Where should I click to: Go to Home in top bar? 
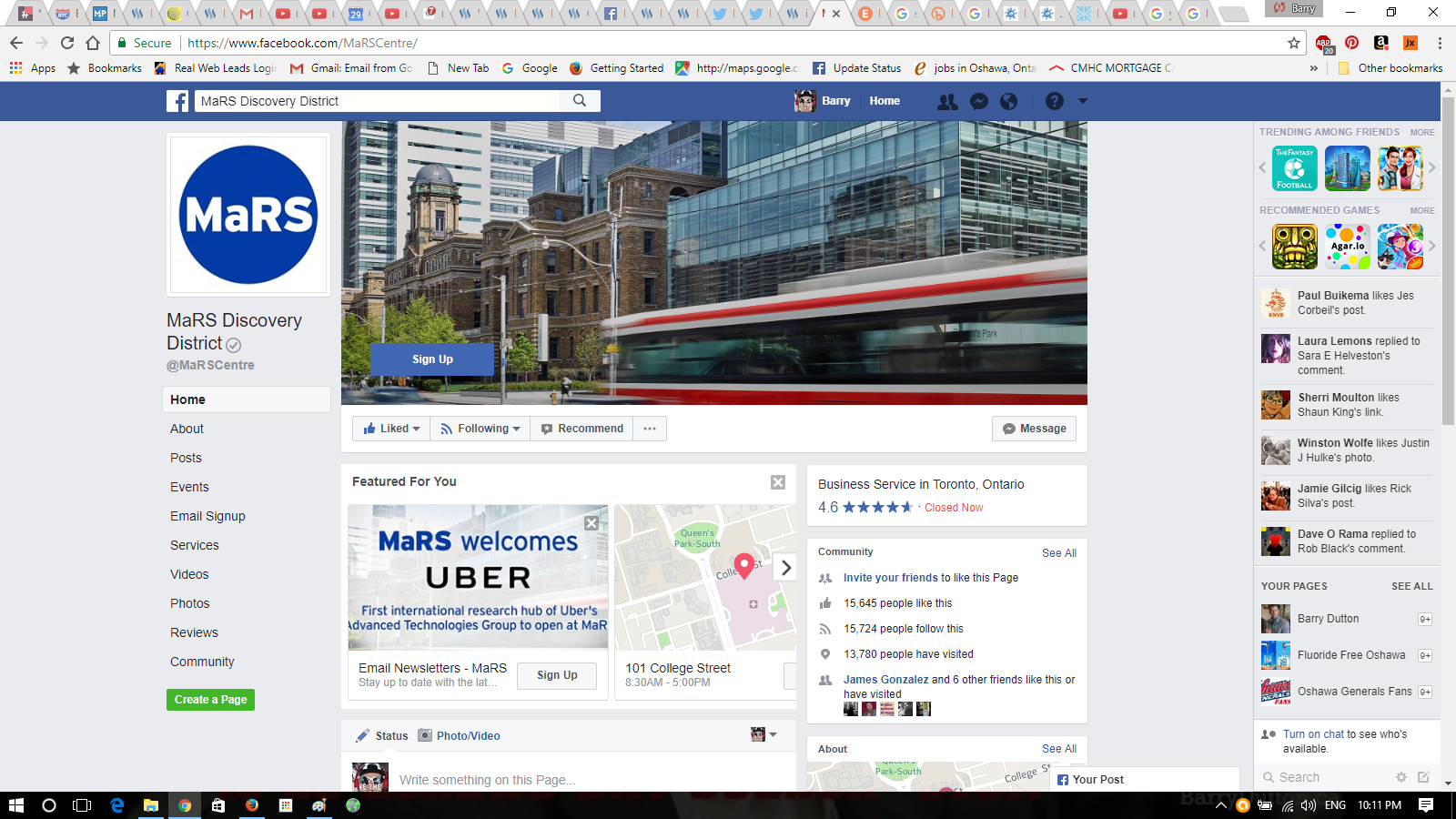[885, 101]
